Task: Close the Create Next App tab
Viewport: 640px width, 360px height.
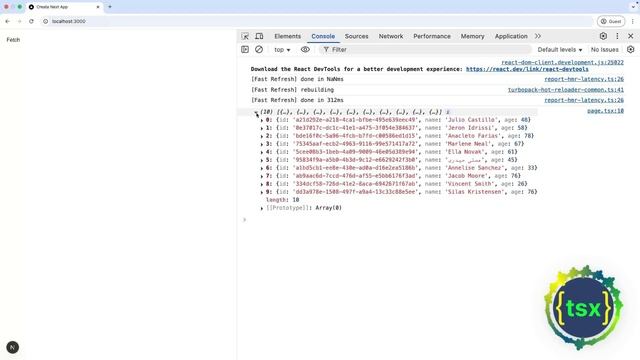Action: (98, 7)
